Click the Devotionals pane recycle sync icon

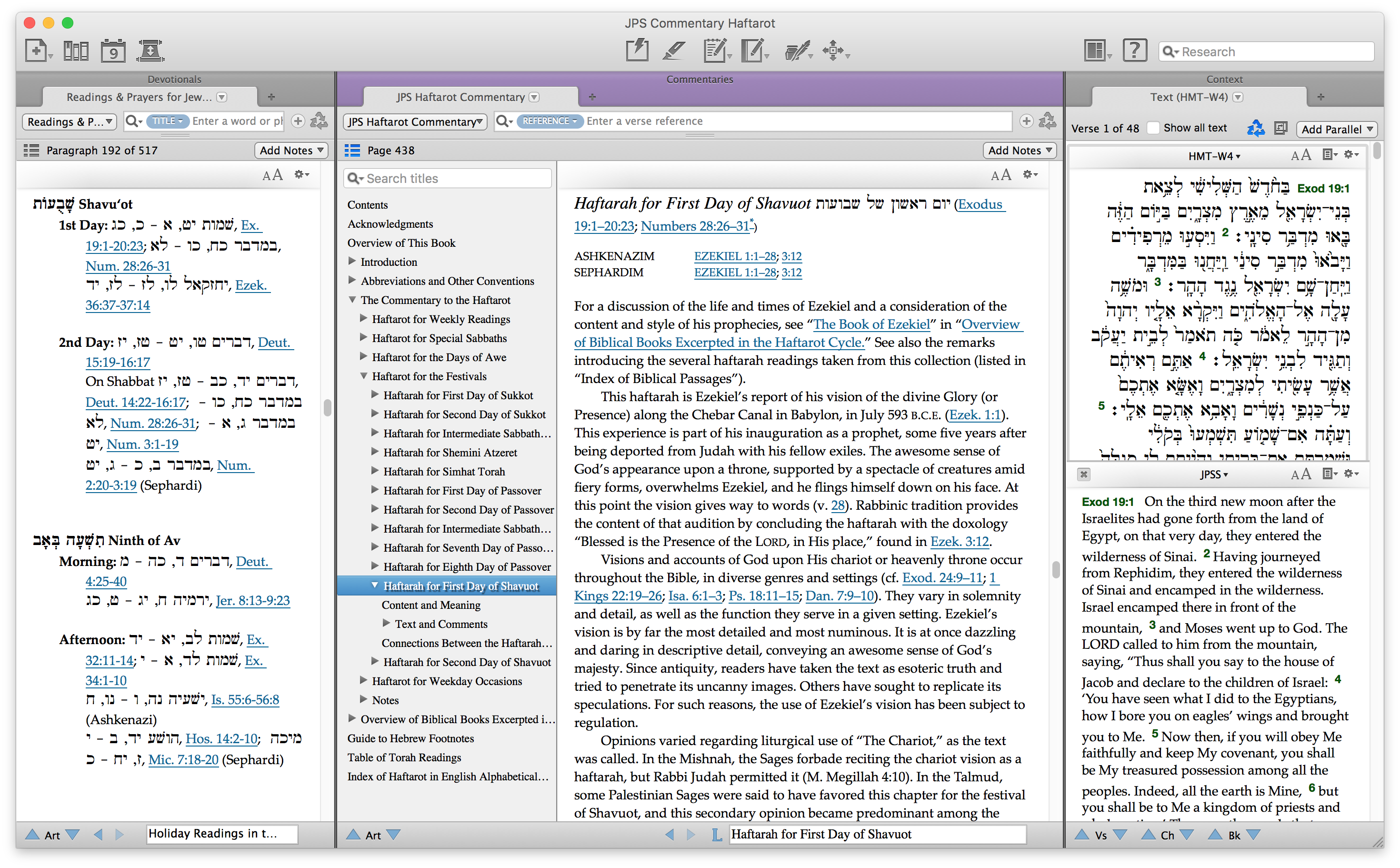pos(319,121)
